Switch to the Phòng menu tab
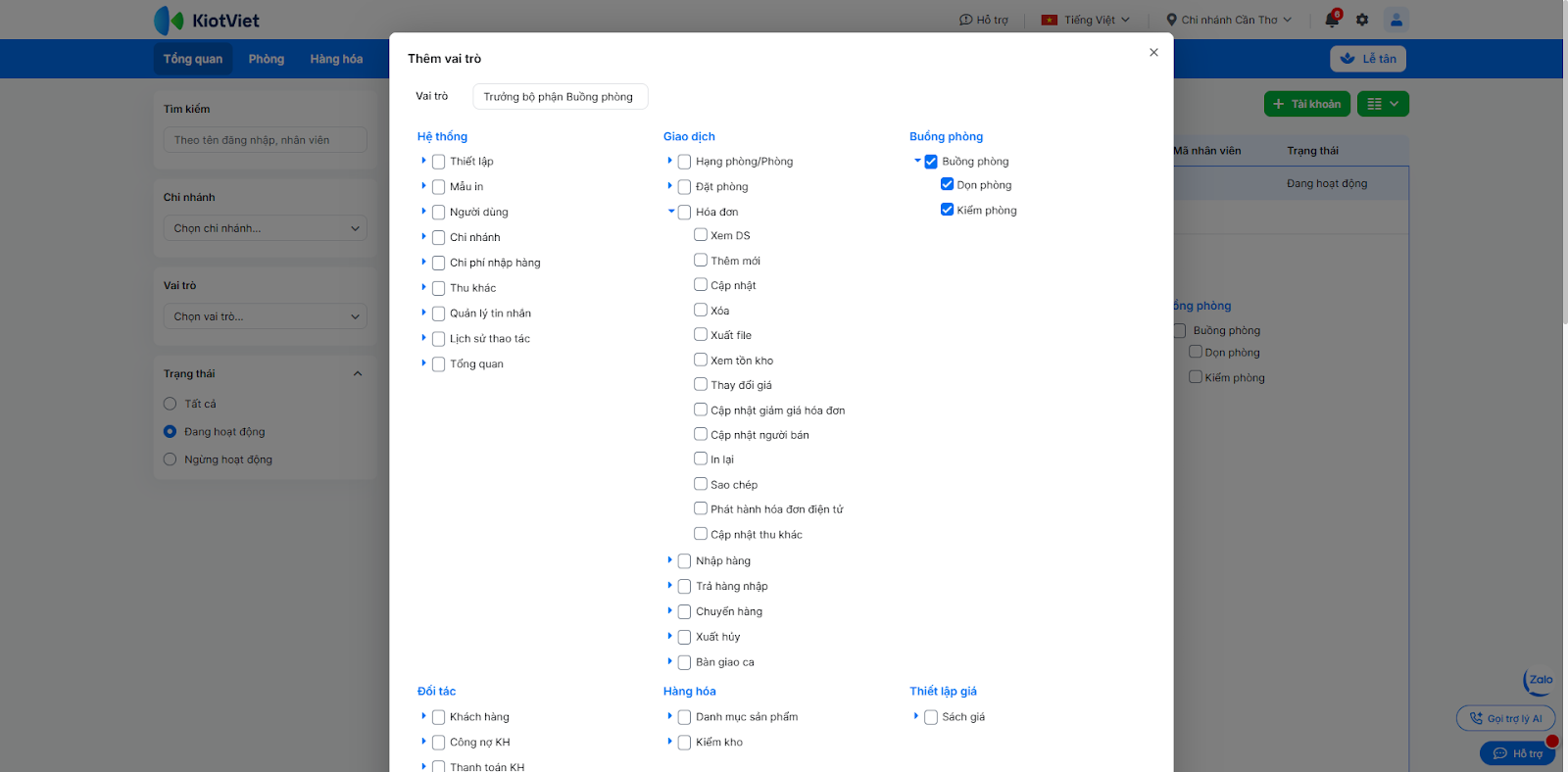 266,59
